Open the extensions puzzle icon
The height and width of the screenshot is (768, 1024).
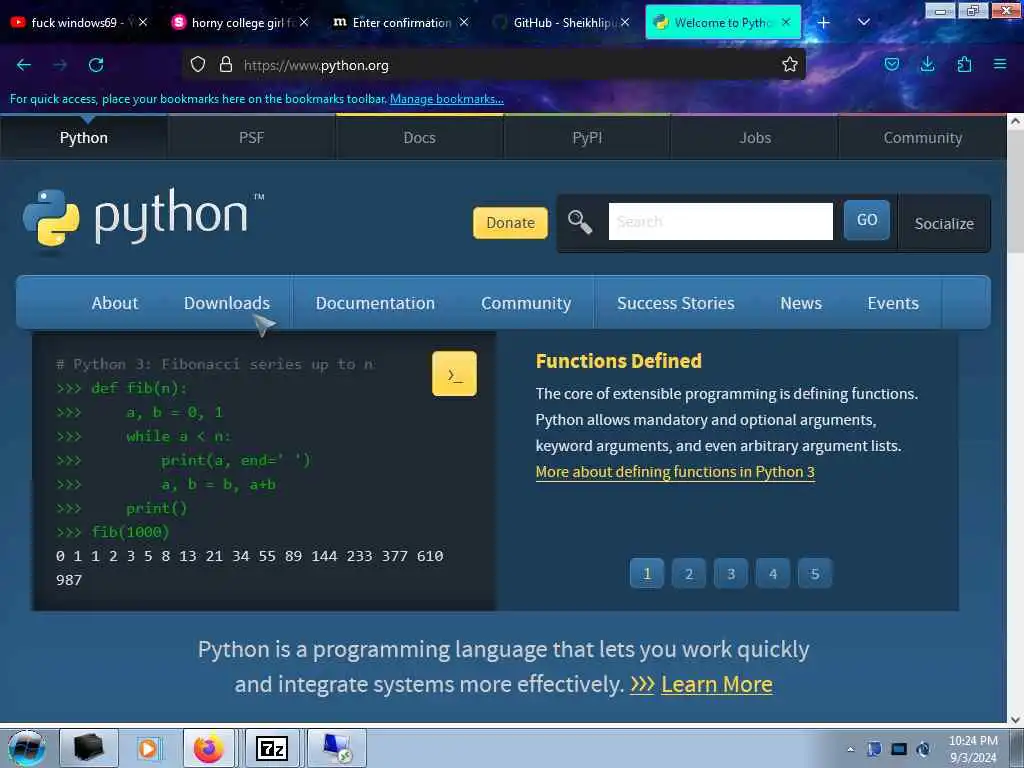click(x=964, y=64)
